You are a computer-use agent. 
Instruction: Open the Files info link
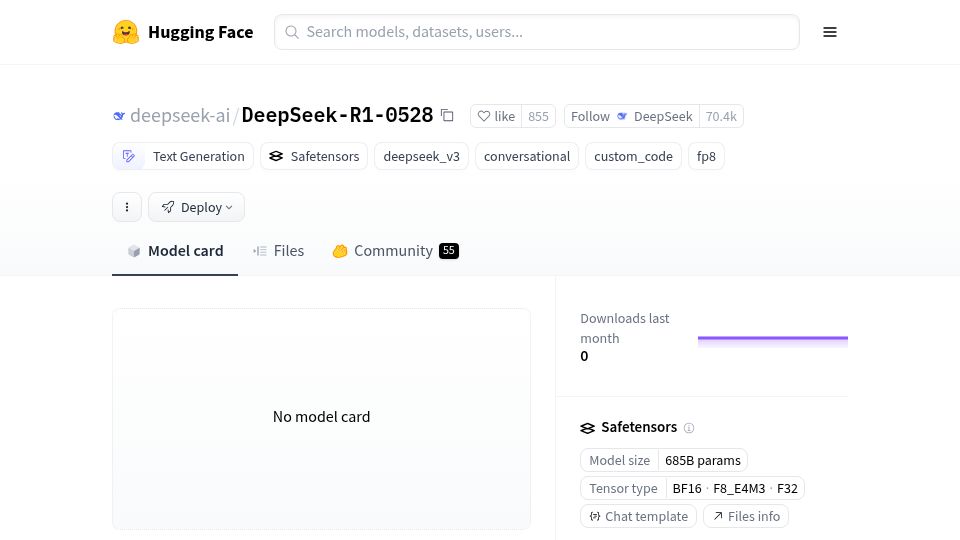[x=746, y=516]
